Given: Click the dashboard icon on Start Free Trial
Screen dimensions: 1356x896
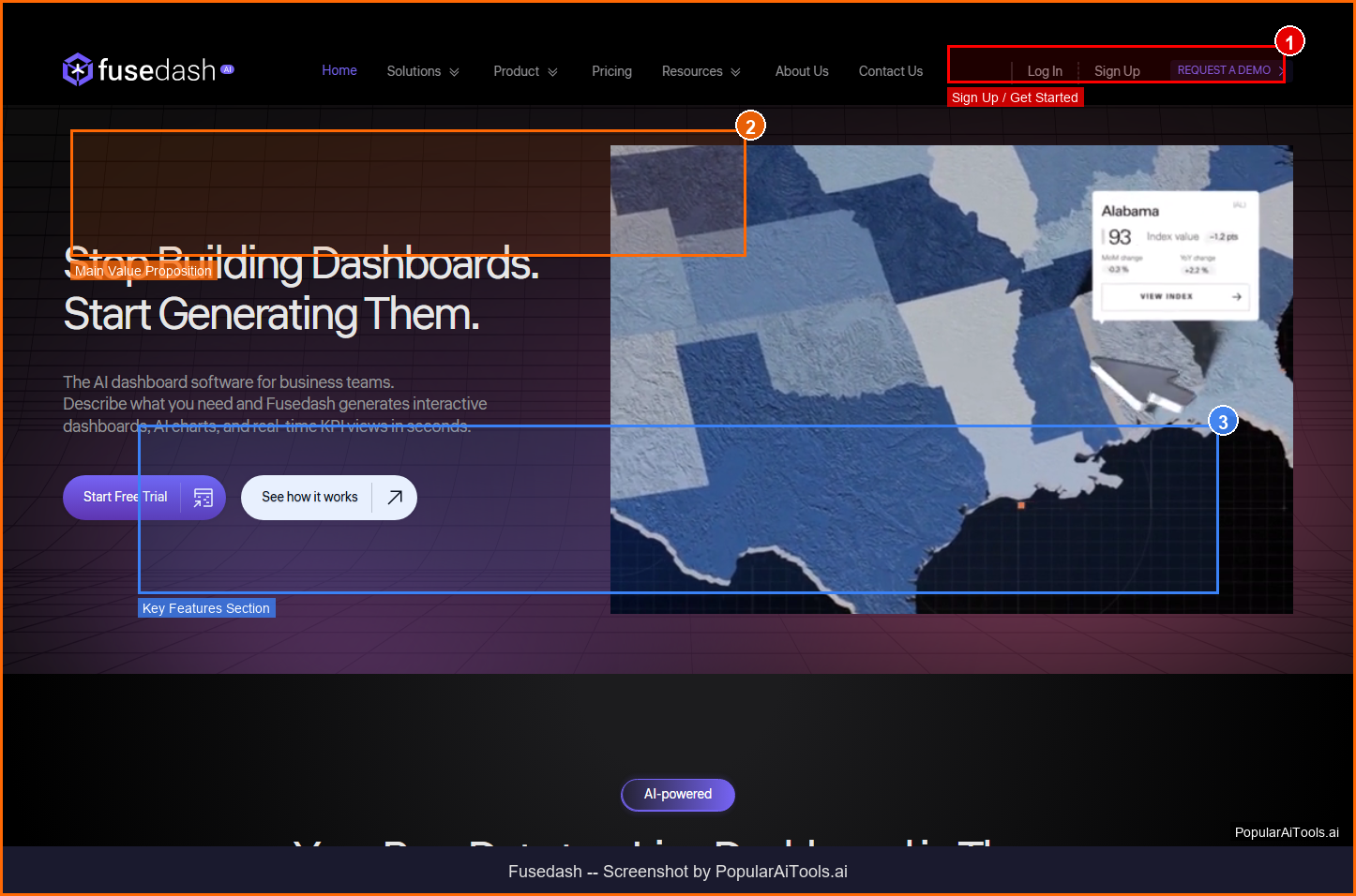Looking at the screenshot, I should [x=203, y=498].
